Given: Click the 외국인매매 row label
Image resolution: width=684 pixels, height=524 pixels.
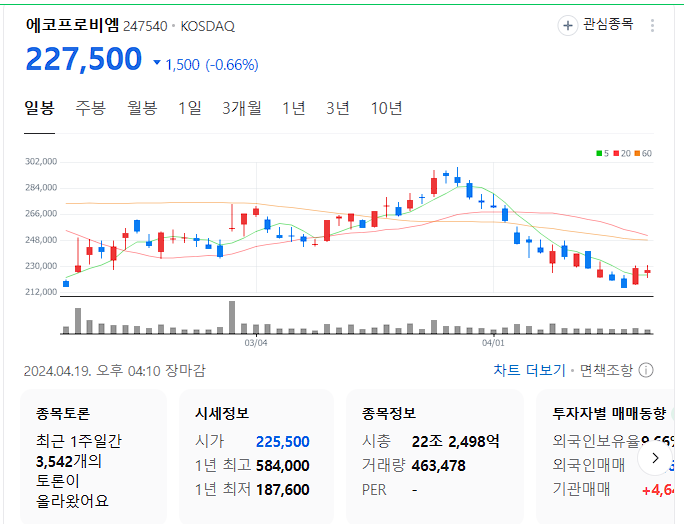Looking at the screenshot, I should (x=589, y=465).
